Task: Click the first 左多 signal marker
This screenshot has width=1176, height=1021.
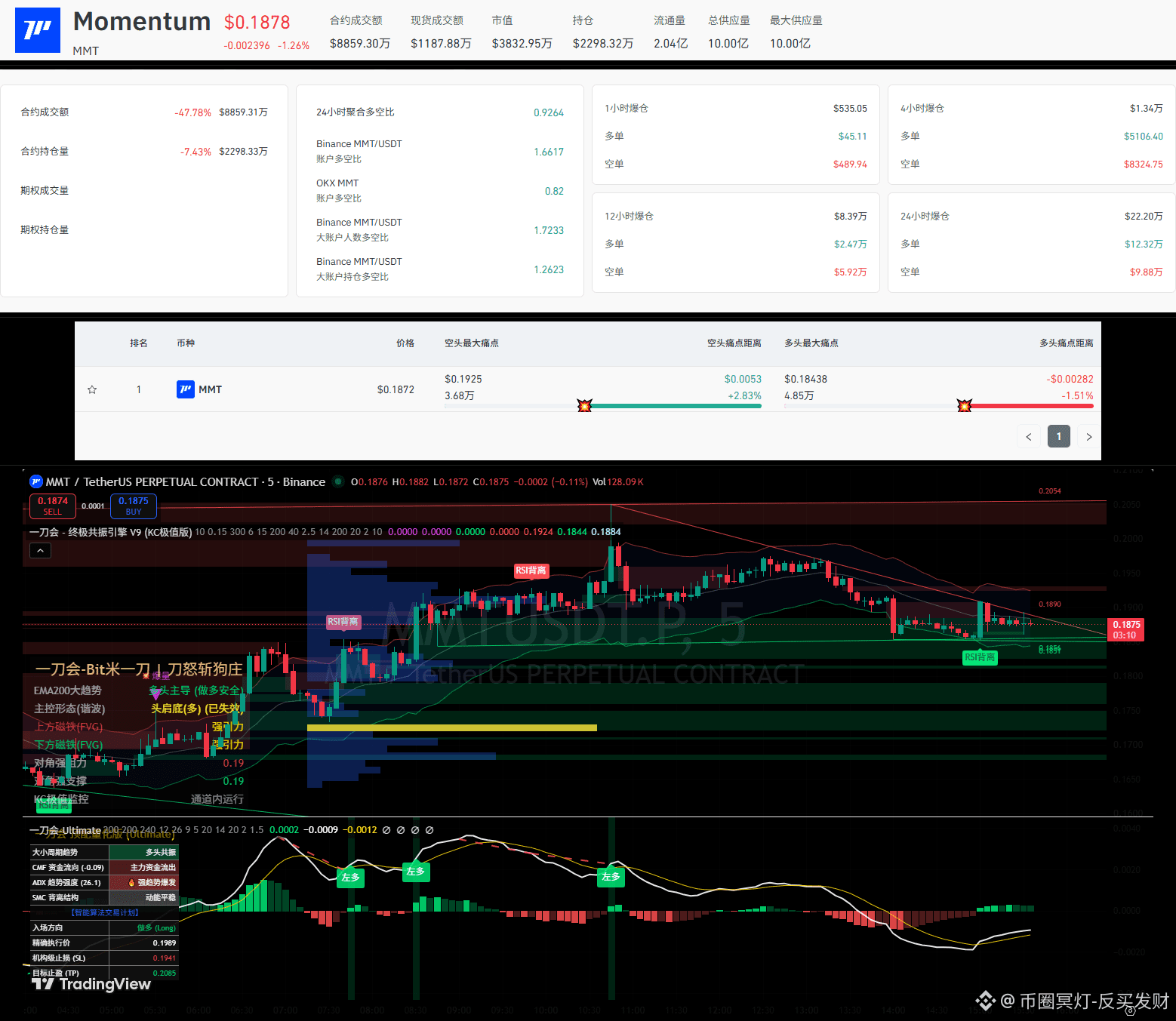Action: [350, 878]
